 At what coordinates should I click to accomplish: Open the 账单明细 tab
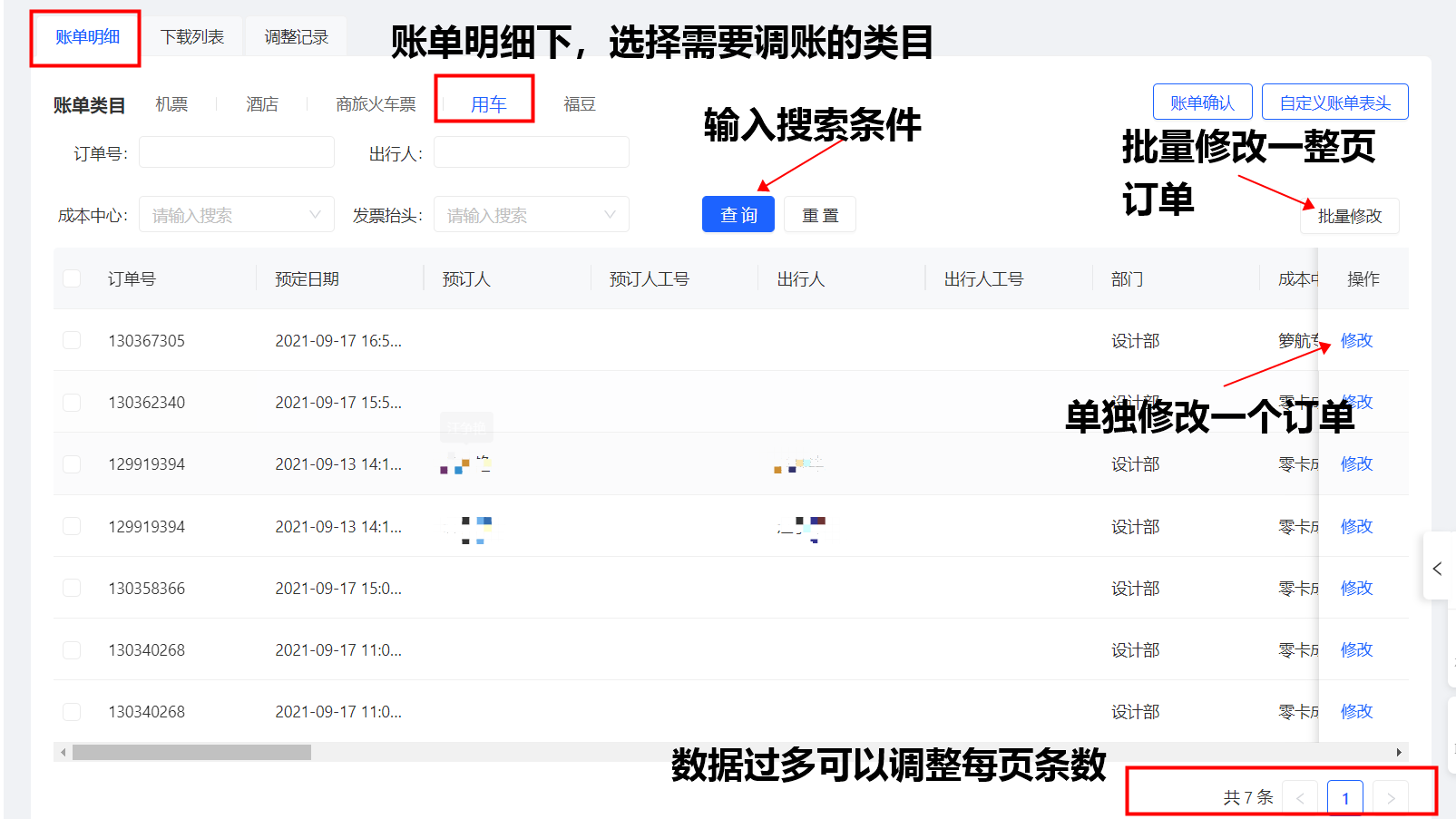[87, 37]
